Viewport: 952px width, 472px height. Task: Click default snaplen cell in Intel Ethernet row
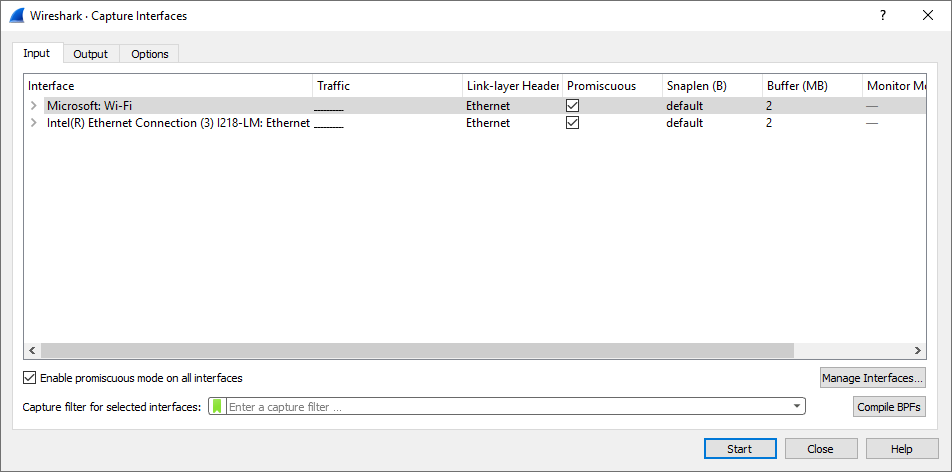(684, 123)
